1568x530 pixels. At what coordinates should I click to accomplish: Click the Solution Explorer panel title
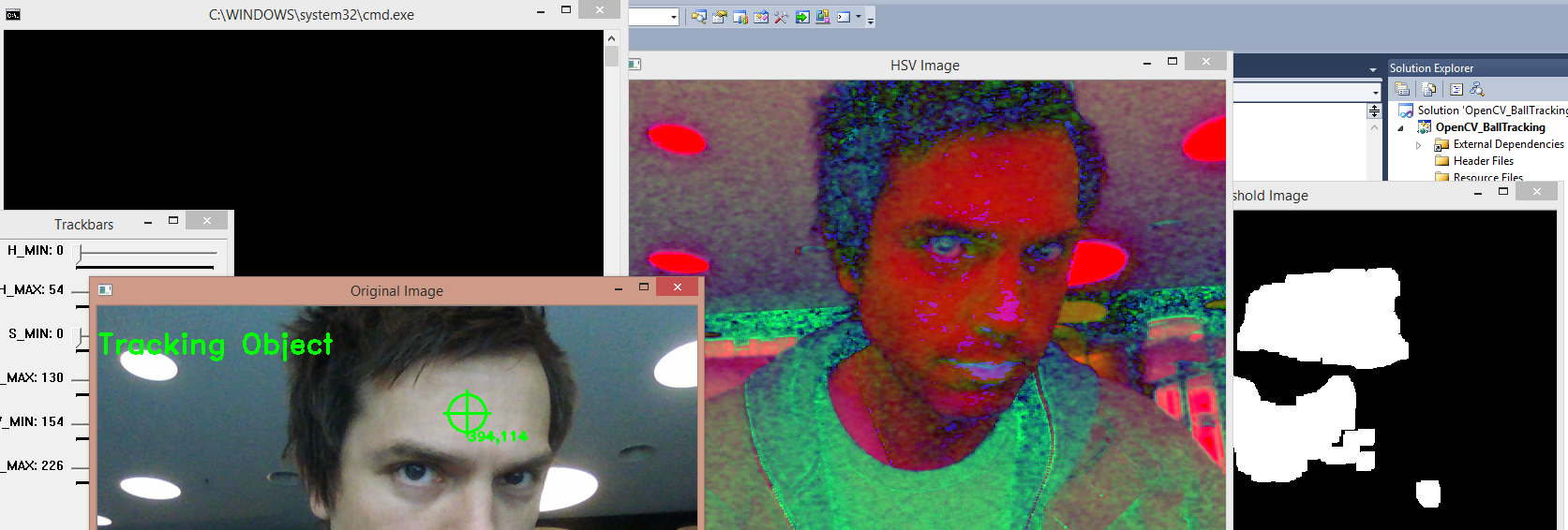1431,68
